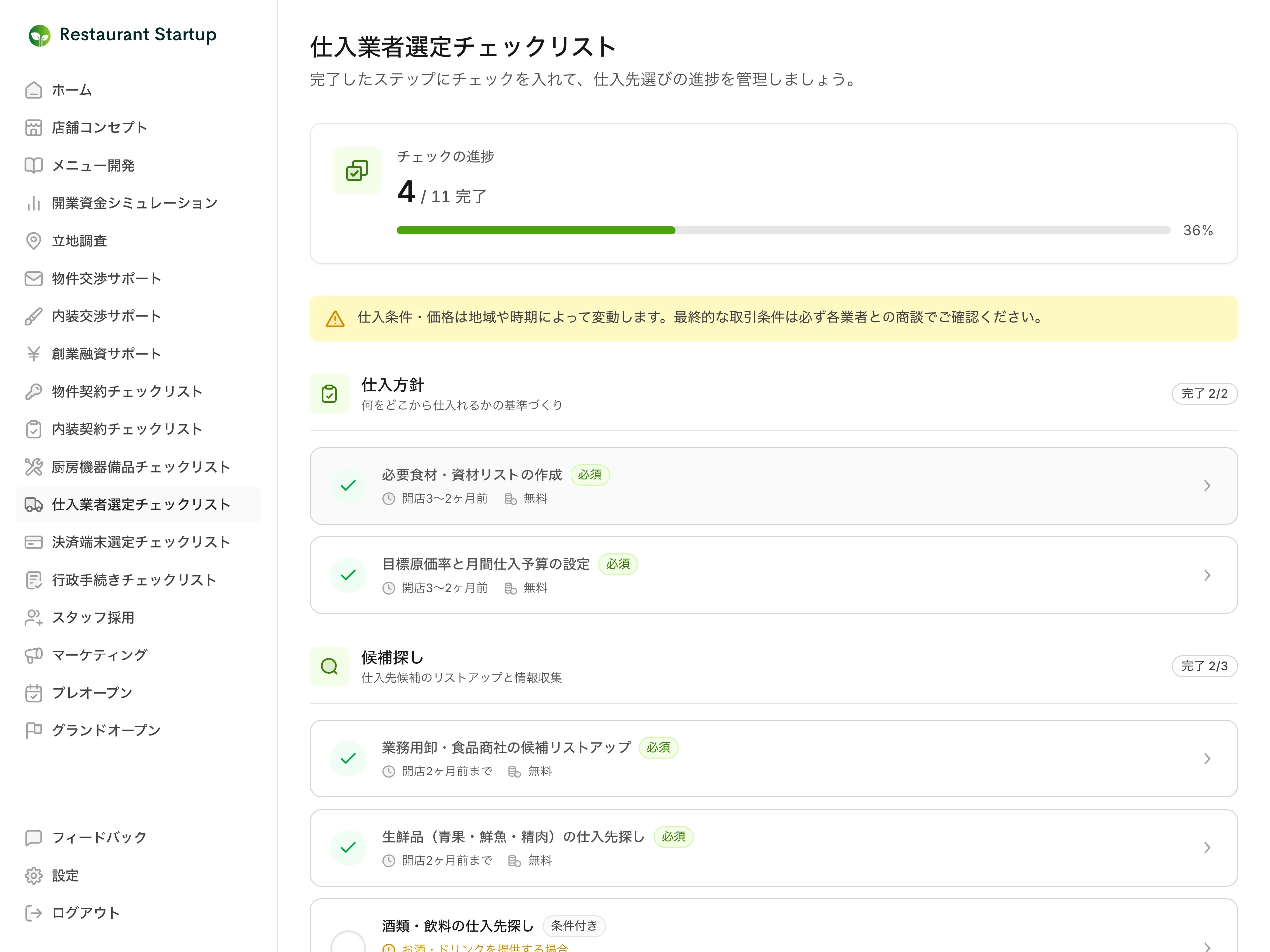This screenshot has height=952, width=1270.
Task: Open 設定 from the sidebar
Action: 138,876
